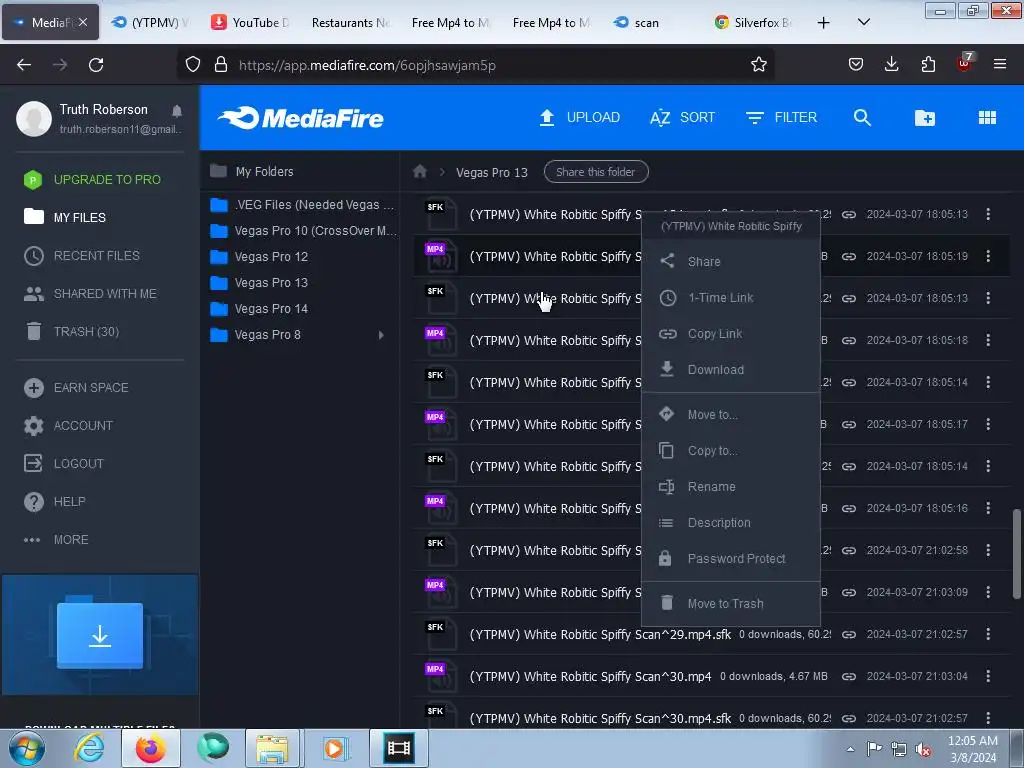Expand the Vegas Pro 8 folder arrow
The width and height of the screenshot is (1024, 768).
[x=381, y=335]
